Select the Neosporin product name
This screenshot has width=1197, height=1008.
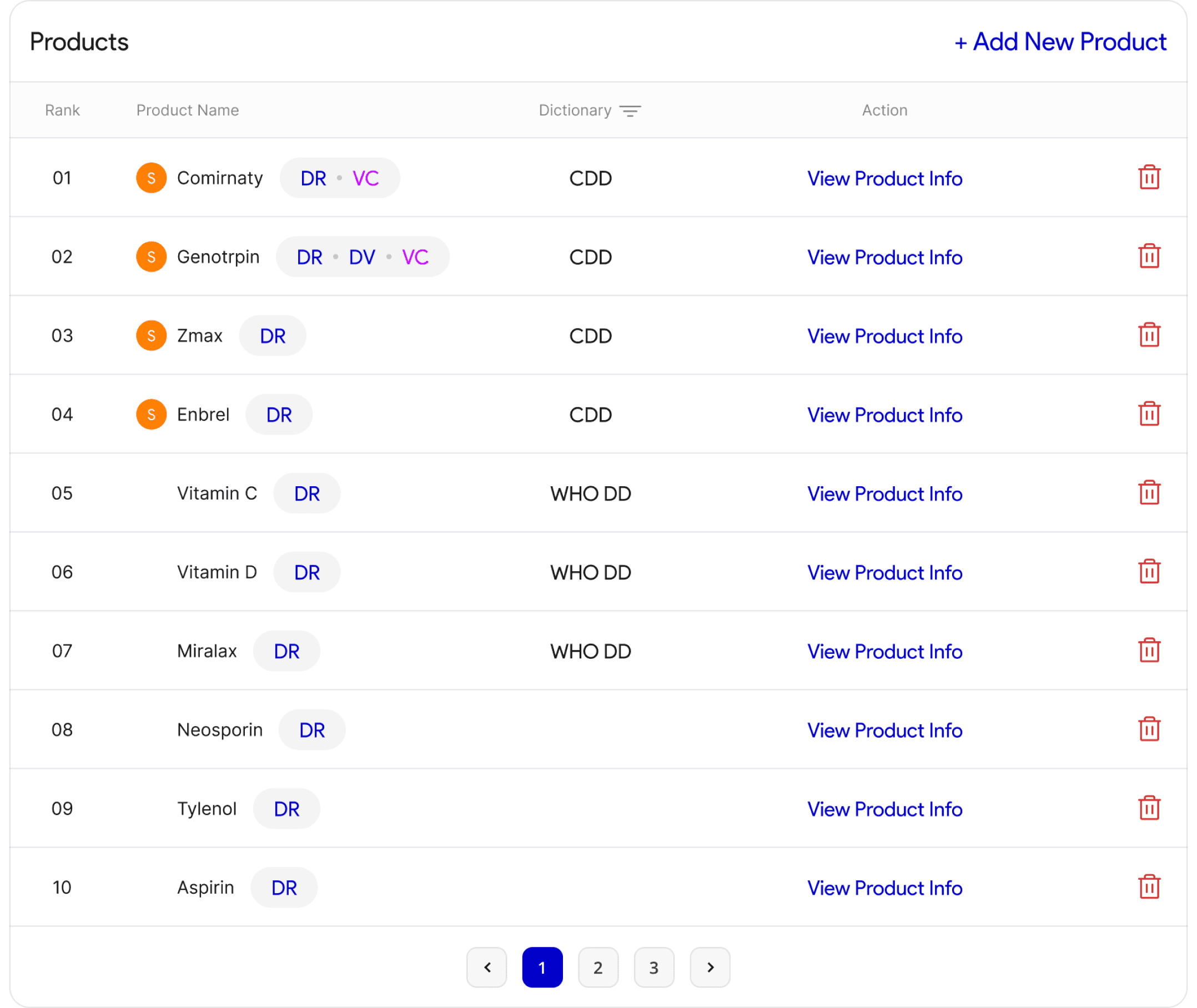(220, 730)
